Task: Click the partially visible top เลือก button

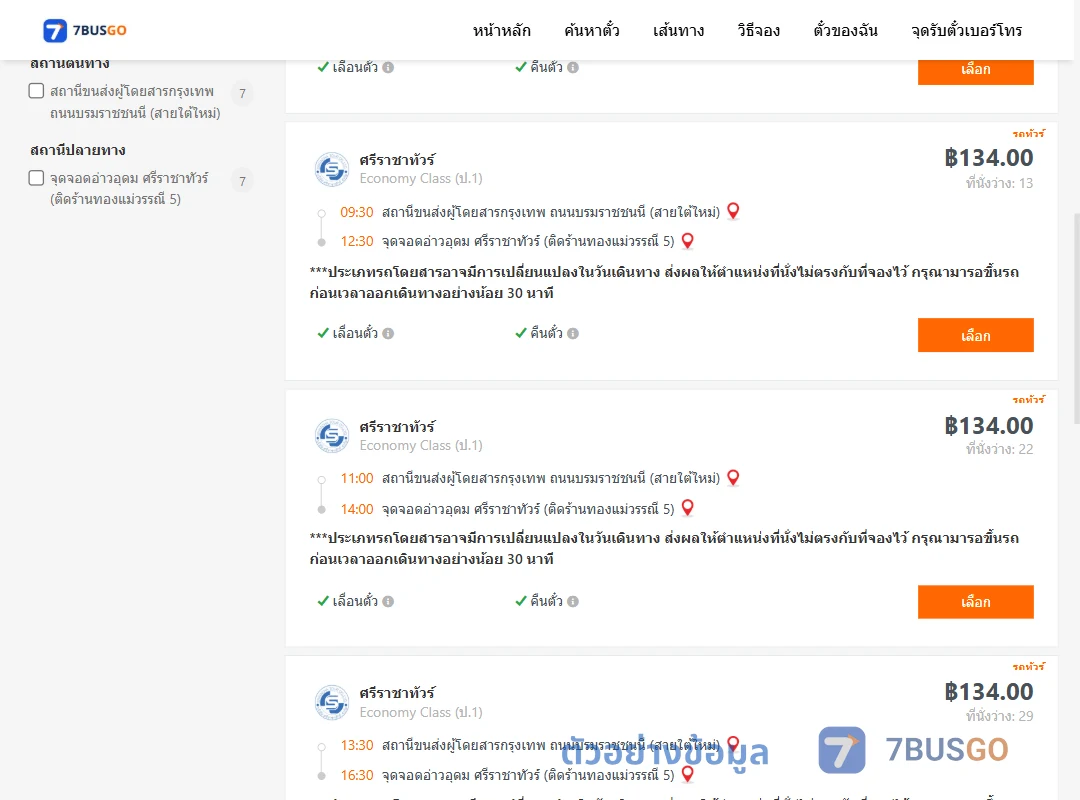Action: click(x=975, y=72)
